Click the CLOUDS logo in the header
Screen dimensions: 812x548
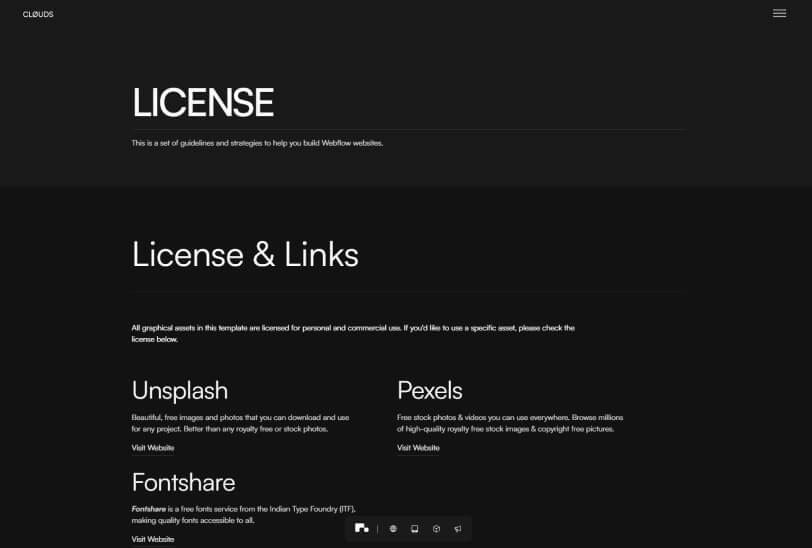[x=38, y=14]
